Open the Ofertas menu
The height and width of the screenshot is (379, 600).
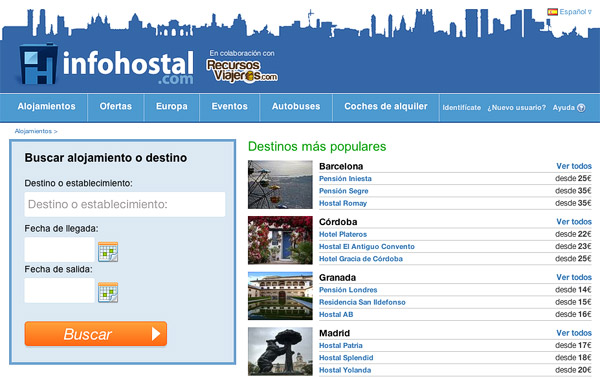(x=116, y=106)
